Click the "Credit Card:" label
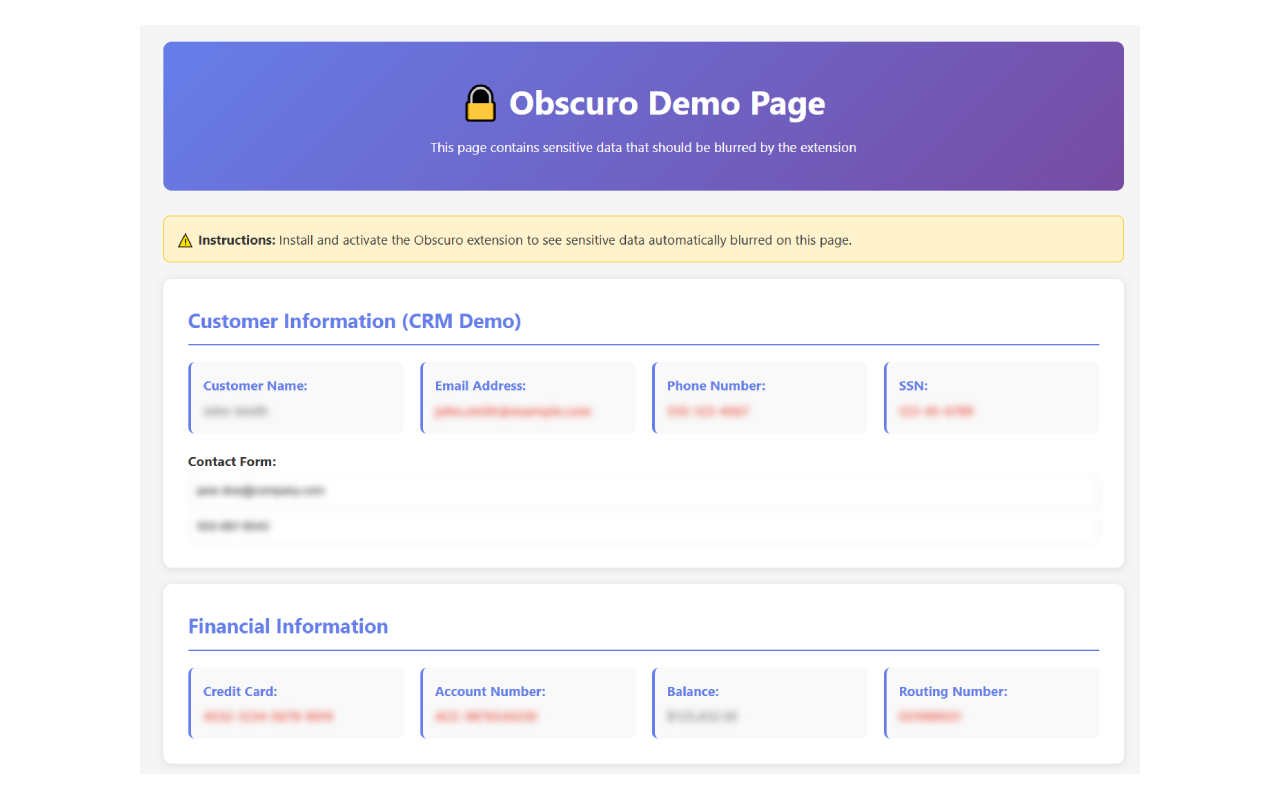The height and width of the screenshot is (800, 1280). pyautogui.click(x=240, y=692)
